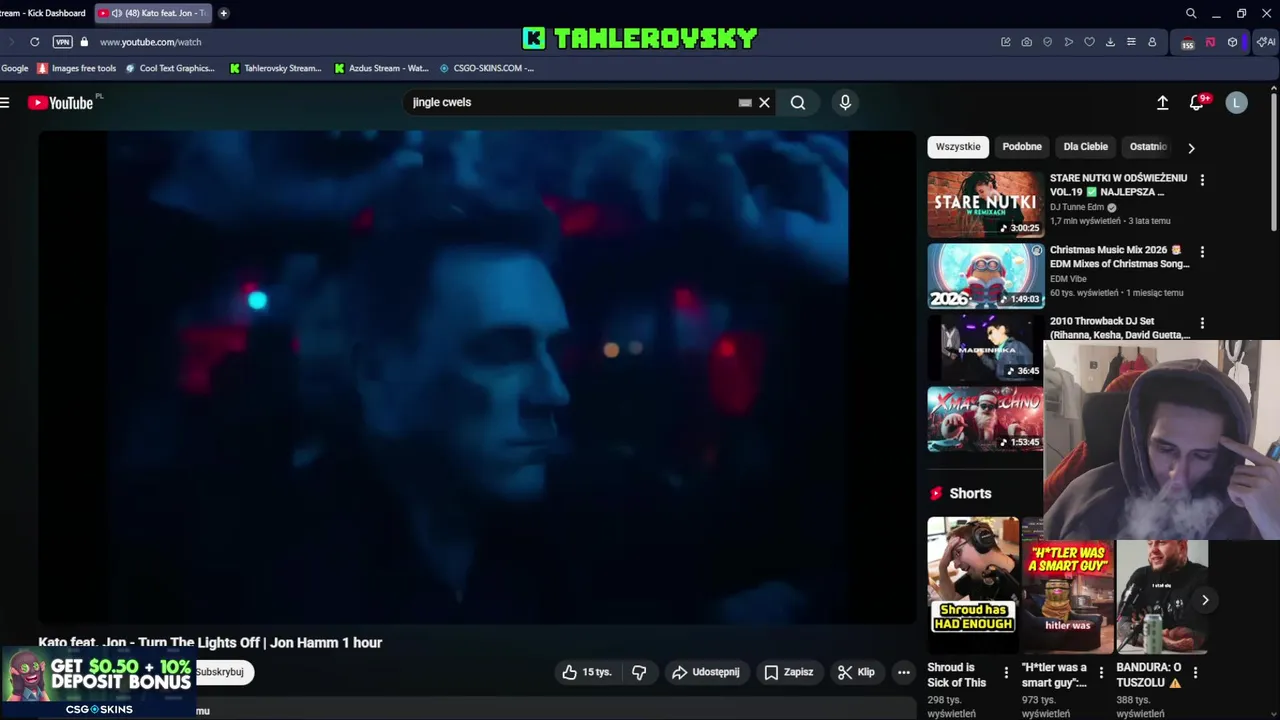Toggle the browser VPN badge
Screen dimensions: 1280x720
click(62, 42)
